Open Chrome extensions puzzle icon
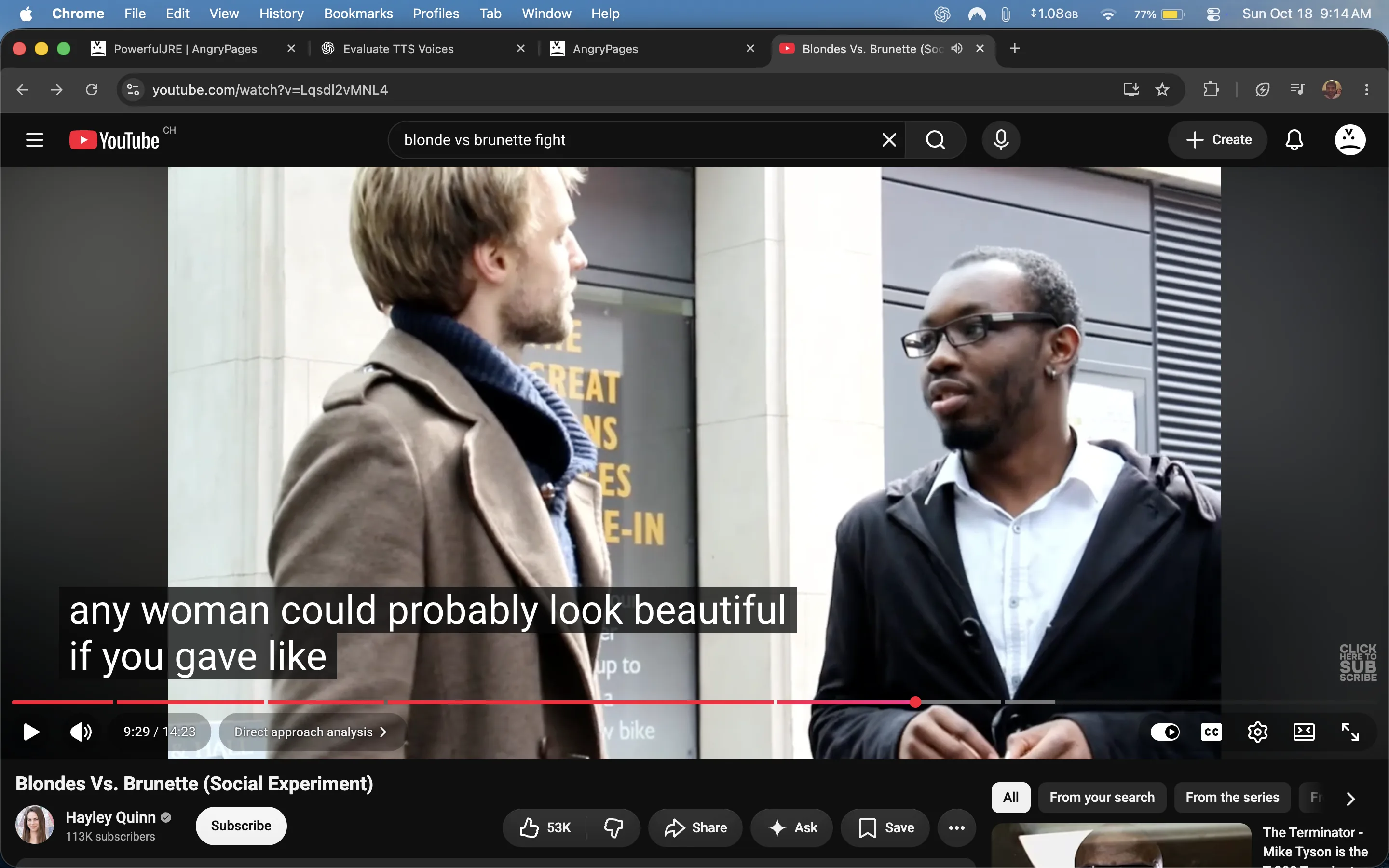1389x868 pixels. 1211,90
